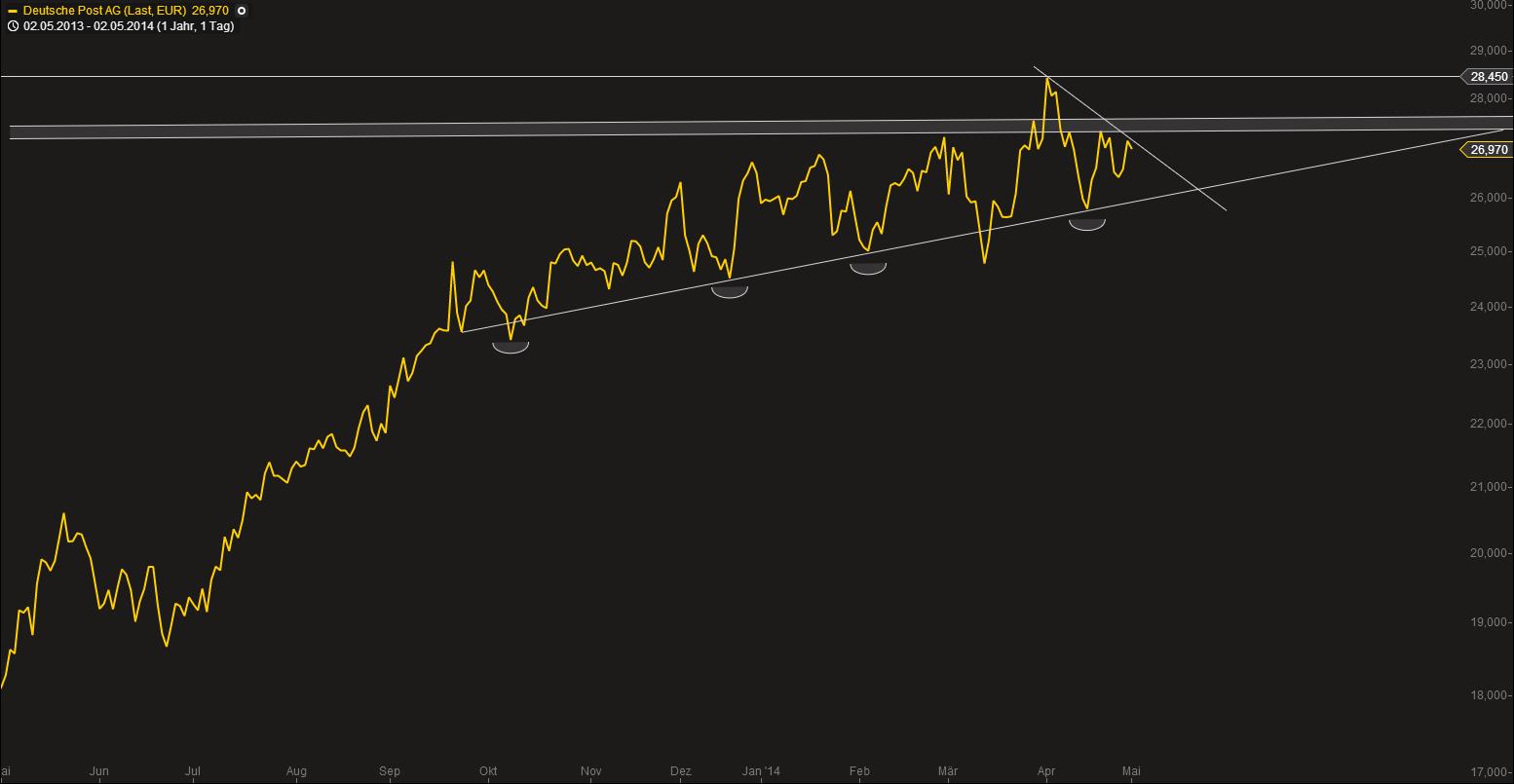The height and width of the screenshot is (784, 1514).
Task: Select the half-circle marker under the February low
Action: click(868, 269)
